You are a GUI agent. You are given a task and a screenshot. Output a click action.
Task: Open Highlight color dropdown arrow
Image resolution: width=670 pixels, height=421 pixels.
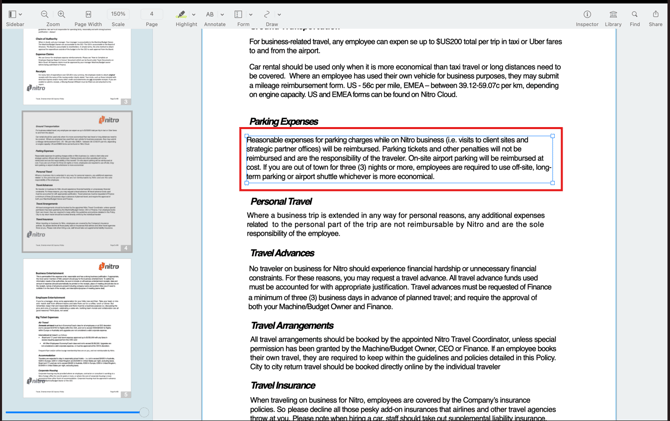point(194,14)
